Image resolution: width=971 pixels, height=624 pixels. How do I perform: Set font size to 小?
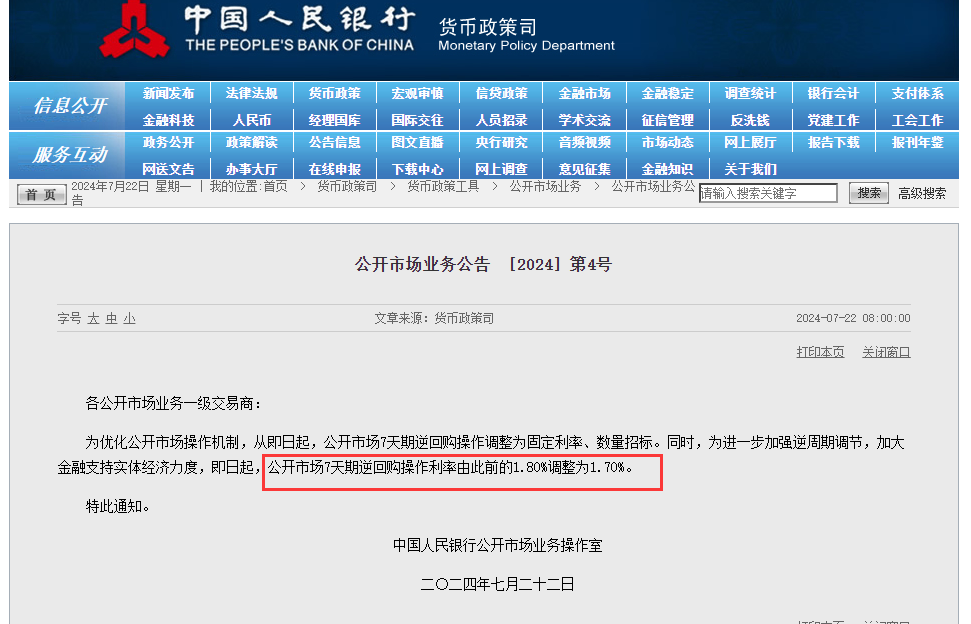pos(129,318)
